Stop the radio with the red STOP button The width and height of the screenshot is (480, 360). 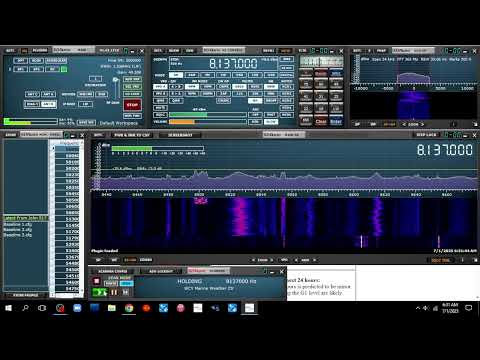[x=132, y=105]
